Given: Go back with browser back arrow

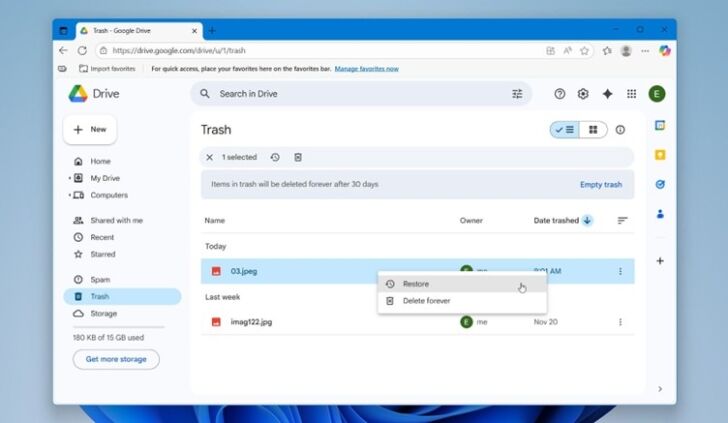Looking at the screenshot, I should pos(63,51).
